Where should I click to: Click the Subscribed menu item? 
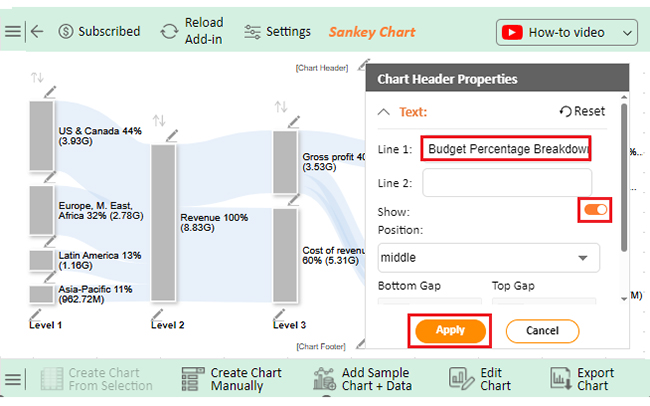click(x=99, y=31)
